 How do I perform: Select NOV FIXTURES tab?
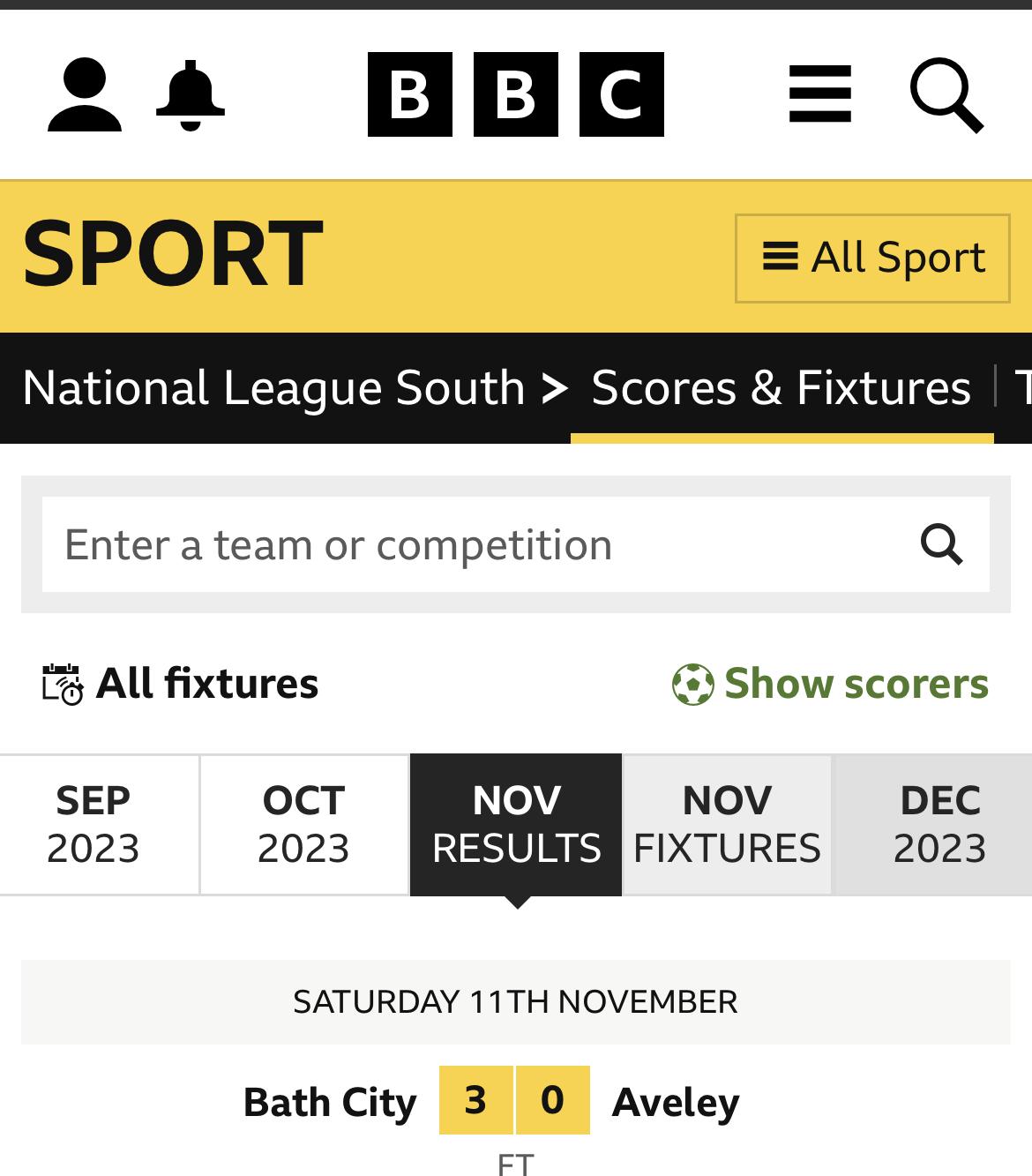728,825
